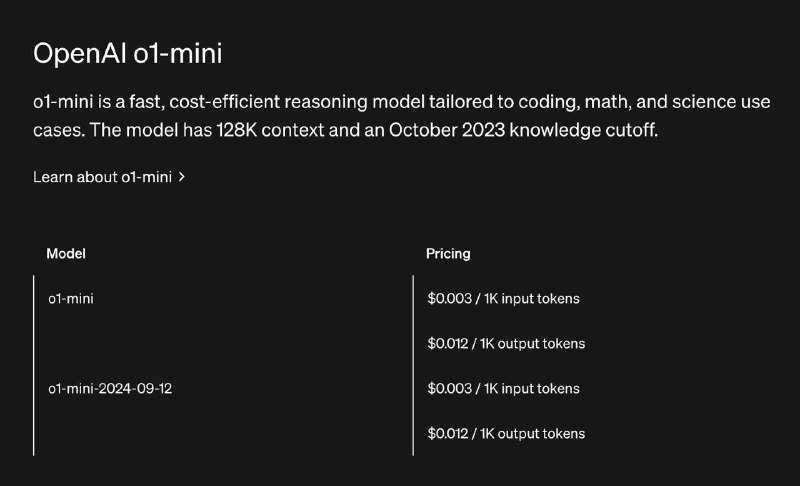
Task: Click o1-mini's $0.003 input tokens price
Action: [504, 298]
